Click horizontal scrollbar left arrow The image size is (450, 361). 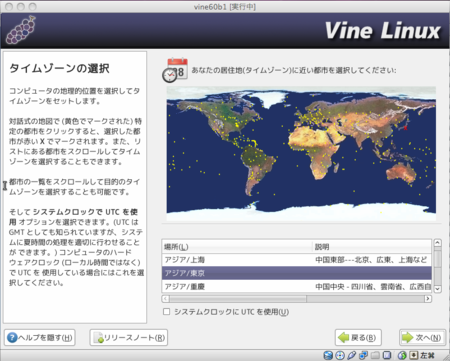pyautogui.click(x=166, y=299)
